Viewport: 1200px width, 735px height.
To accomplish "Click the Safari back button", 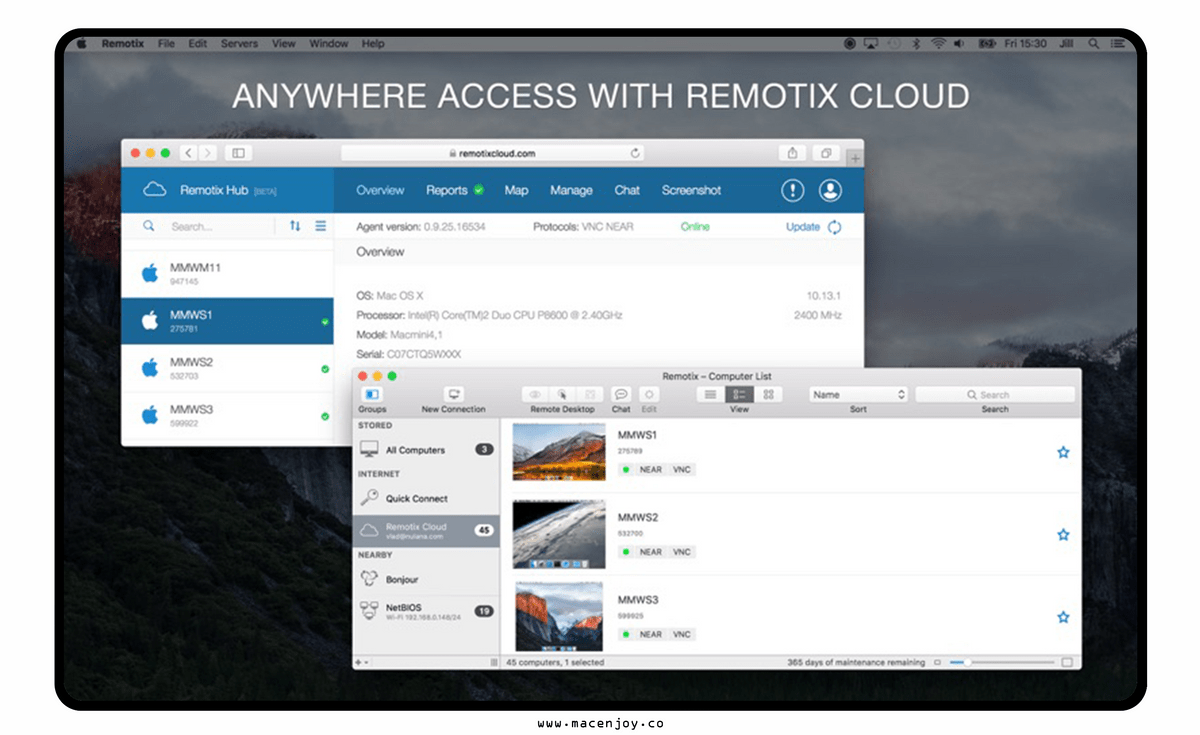I will tap(189, 153).
